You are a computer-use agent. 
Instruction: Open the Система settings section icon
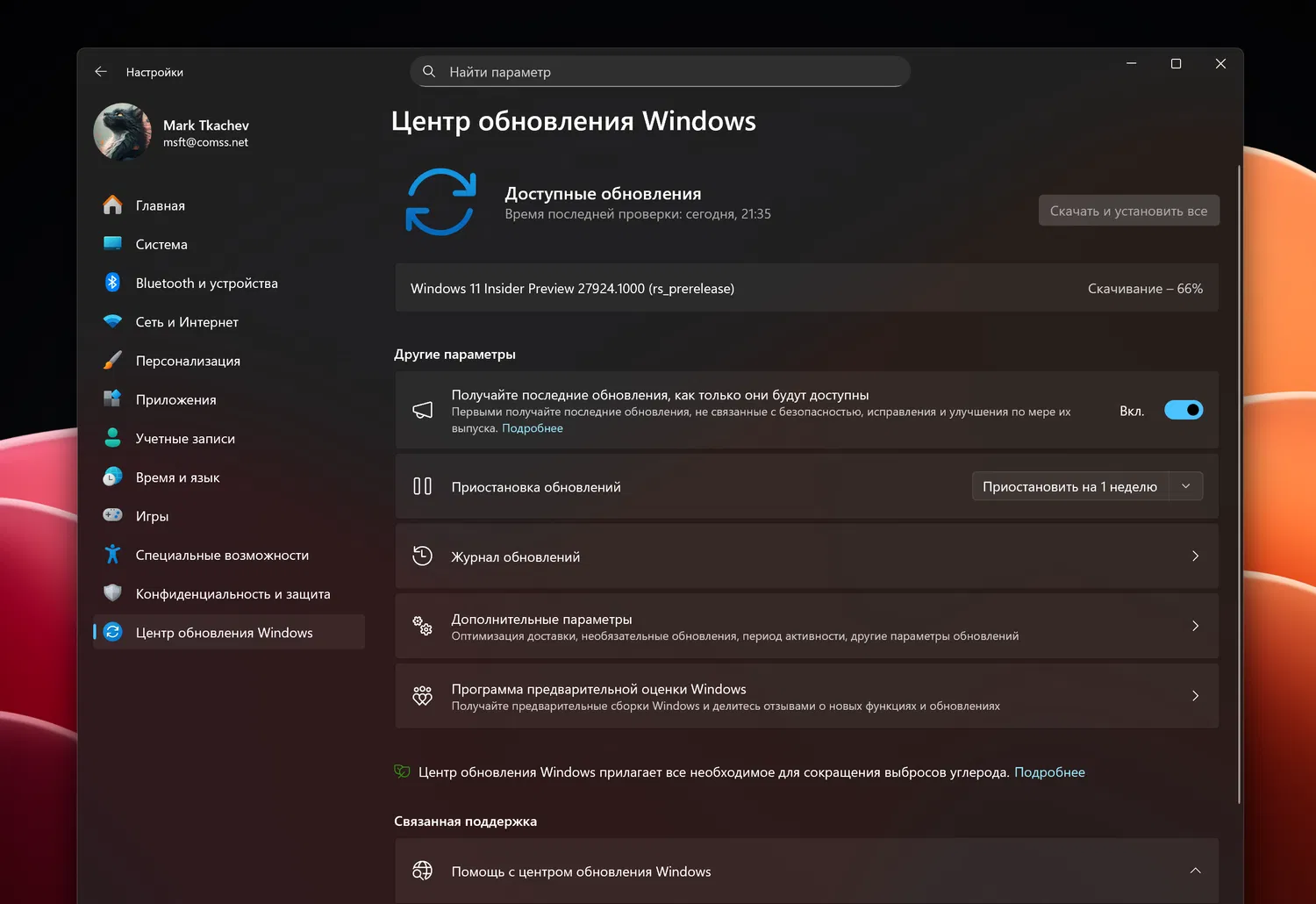113,243
